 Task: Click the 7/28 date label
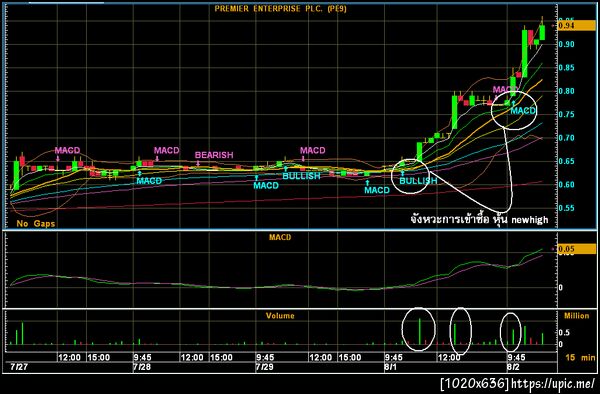tap(142, 367)
